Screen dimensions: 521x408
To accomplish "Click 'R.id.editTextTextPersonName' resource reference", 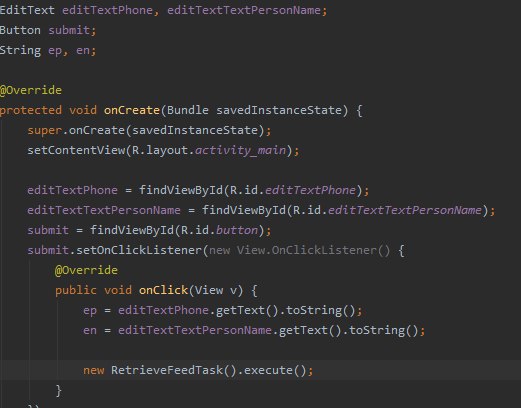I will pyautogui.click(x=387, y=210).
